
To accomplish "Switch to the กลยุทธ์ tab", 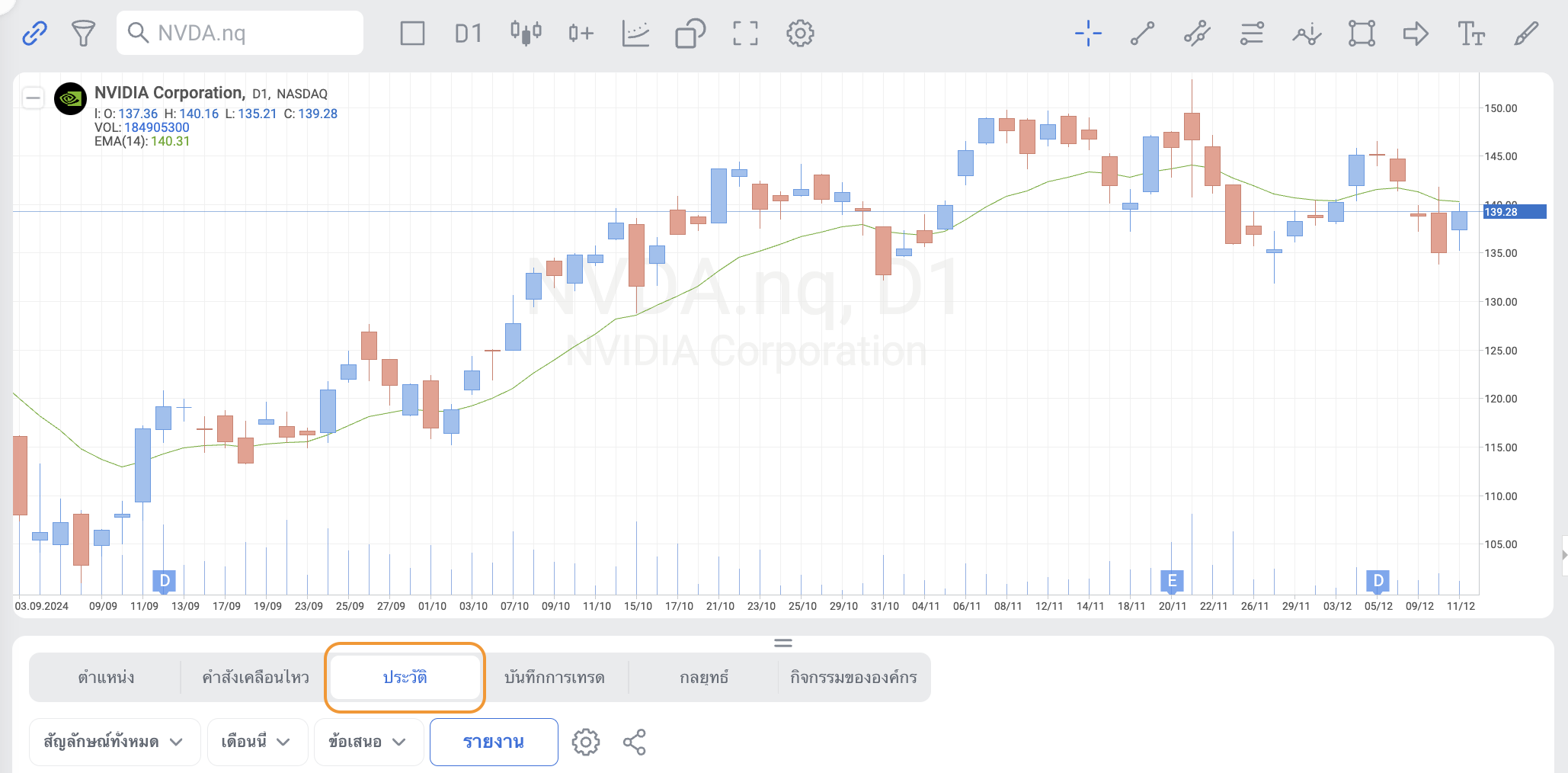I will [x=703, y=677].
